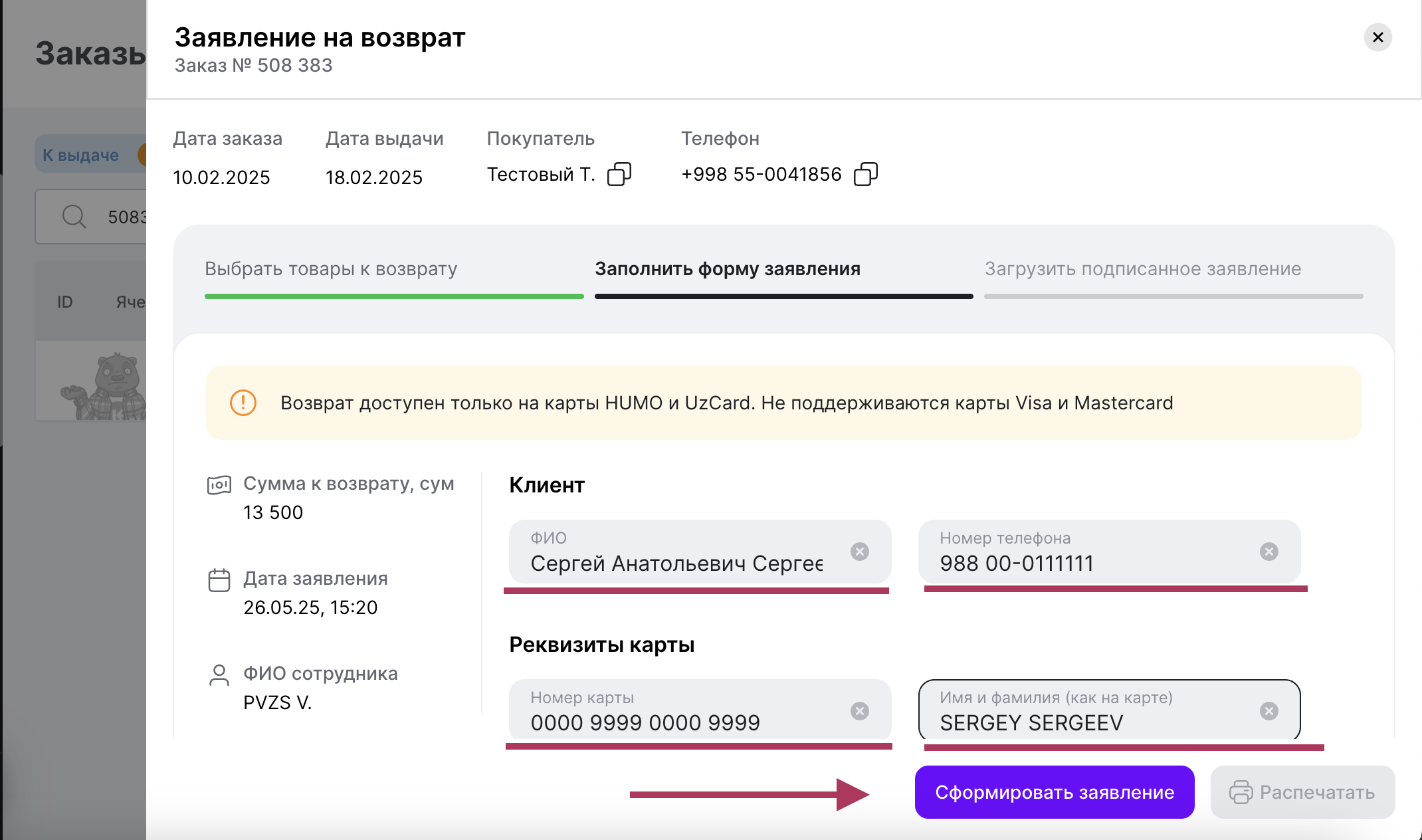This screenshot has width=1422, height=840.
Task: Edit the Номер телефона input
Action: click(x=1090, y=564)
